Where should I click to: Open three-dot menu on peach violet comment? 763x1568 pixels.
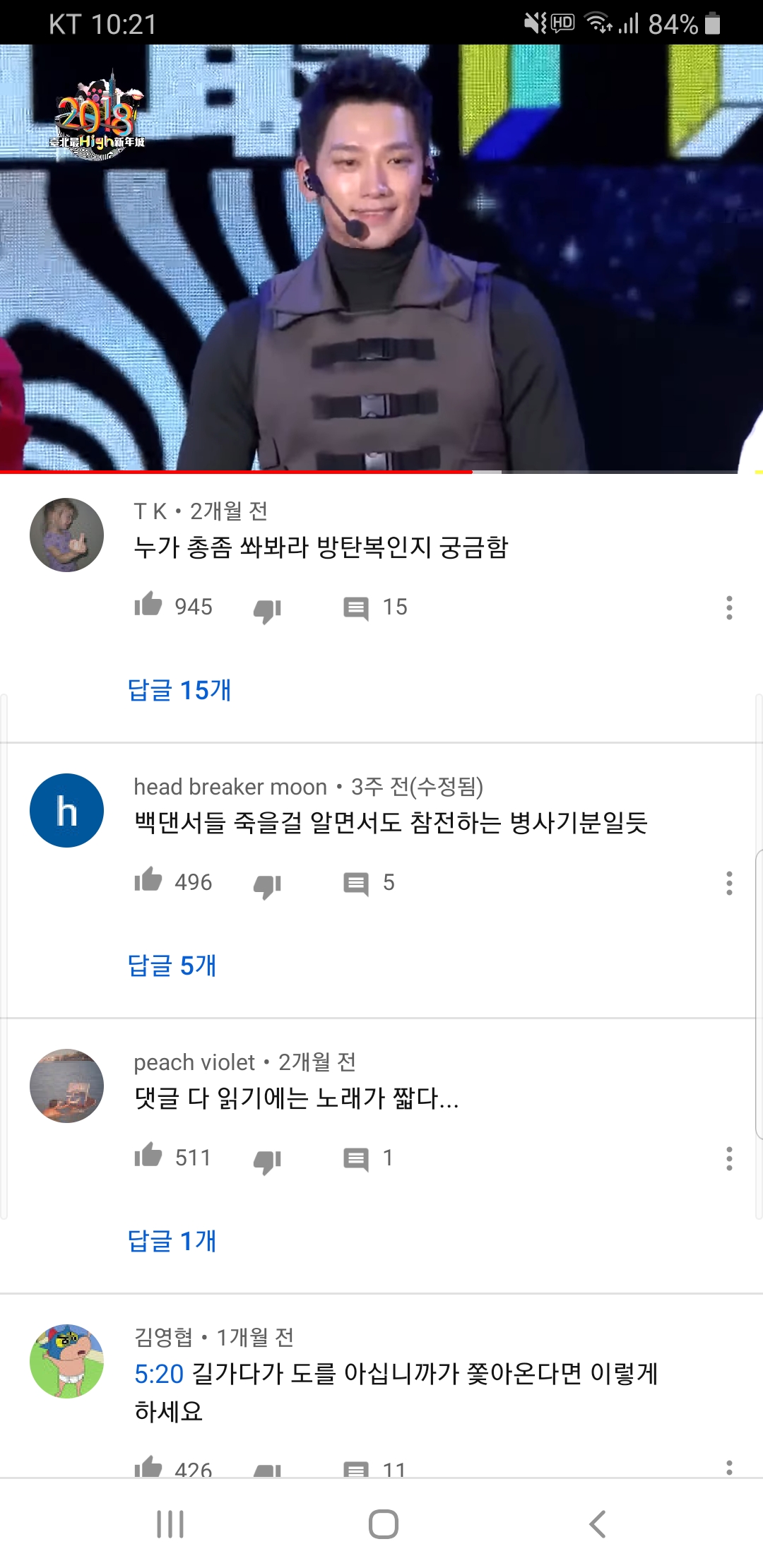729,1158
